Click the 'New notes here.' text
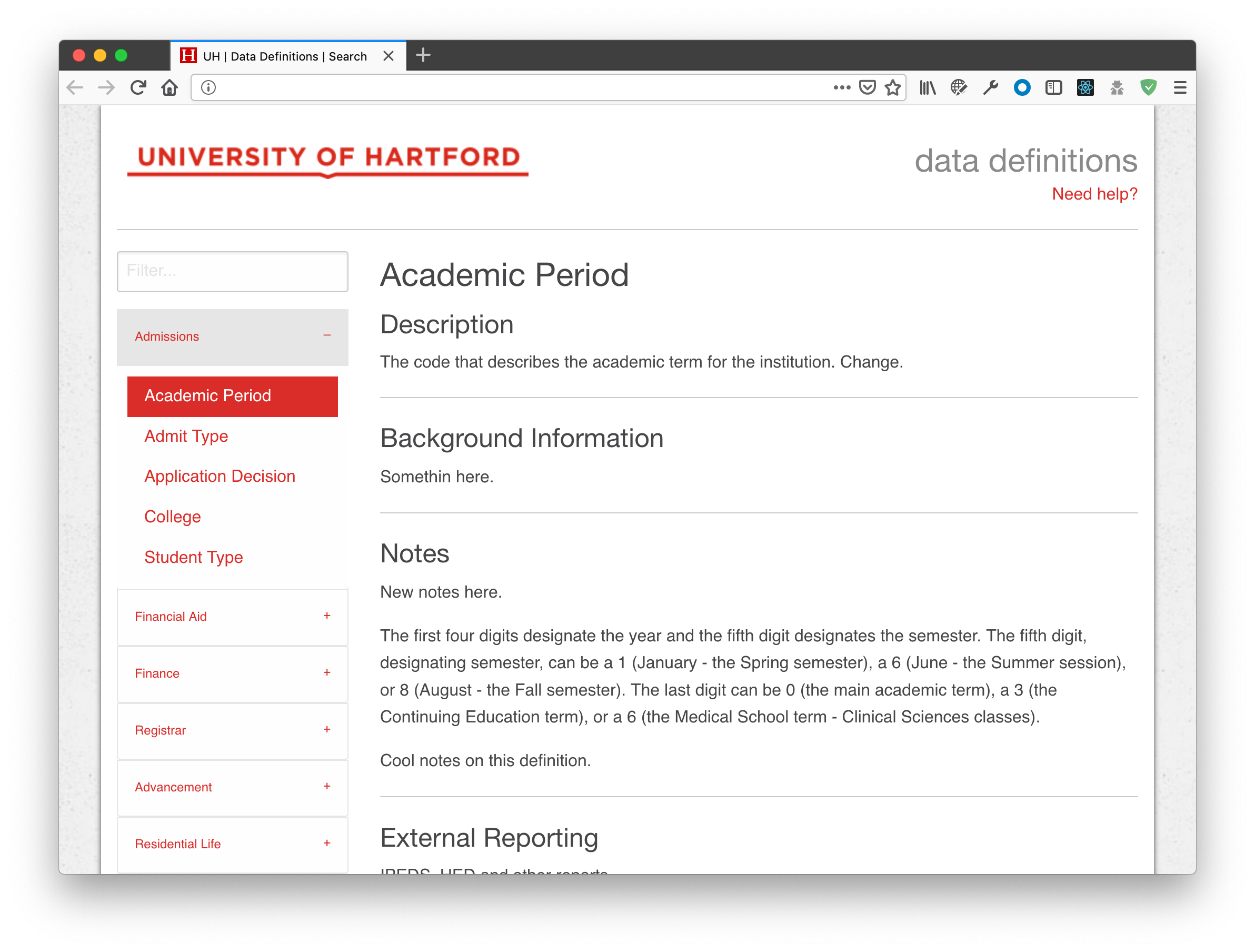 (x=441, y=592)
